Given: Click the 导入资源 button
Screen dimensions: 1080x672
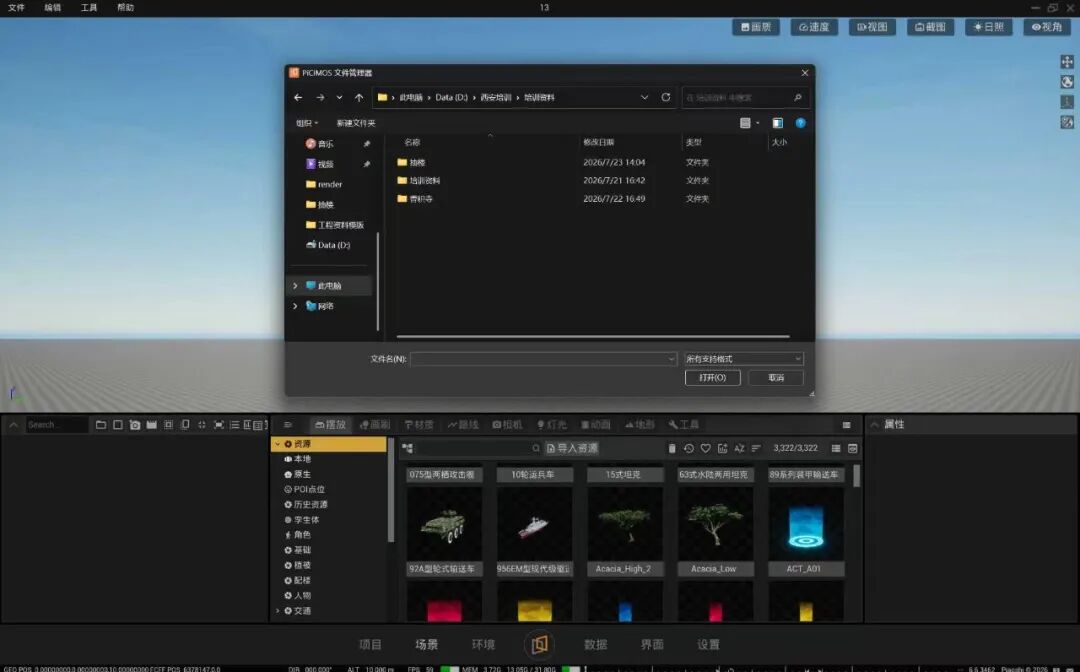Looking at the screenshot, I should click(572, 448).
